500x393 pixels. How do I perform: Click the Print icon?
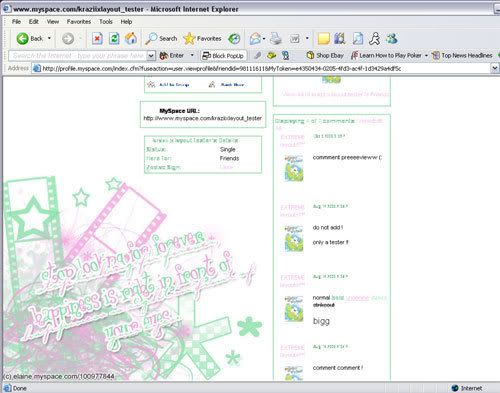pyautogui.click(x=276, y=39)
